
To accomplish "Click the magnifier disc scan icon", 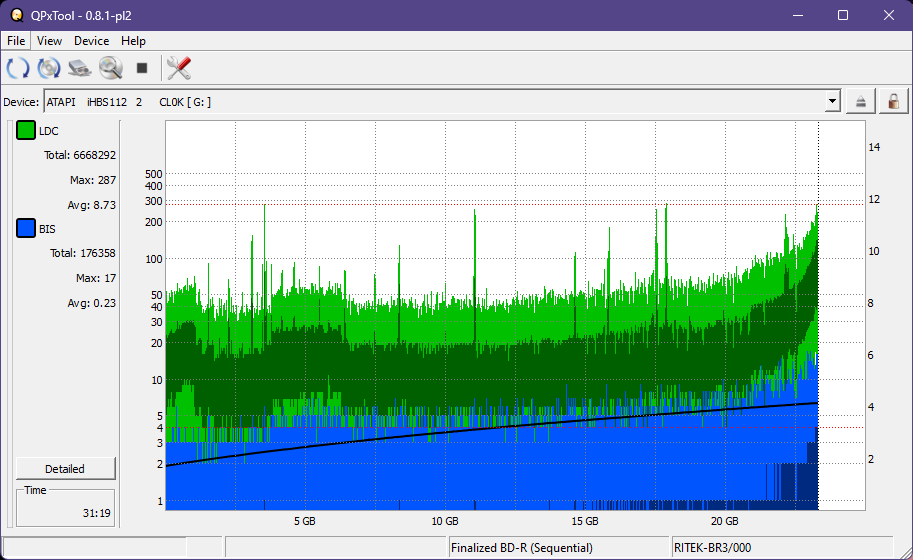I will (111, 68).
